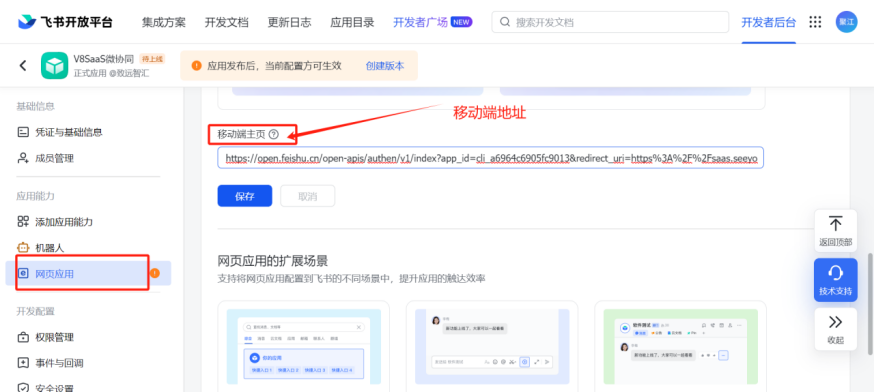The width and height of the screenshot is (874, 392).
Task: Go back using the left chevron arrow
Action: point(23,65)
